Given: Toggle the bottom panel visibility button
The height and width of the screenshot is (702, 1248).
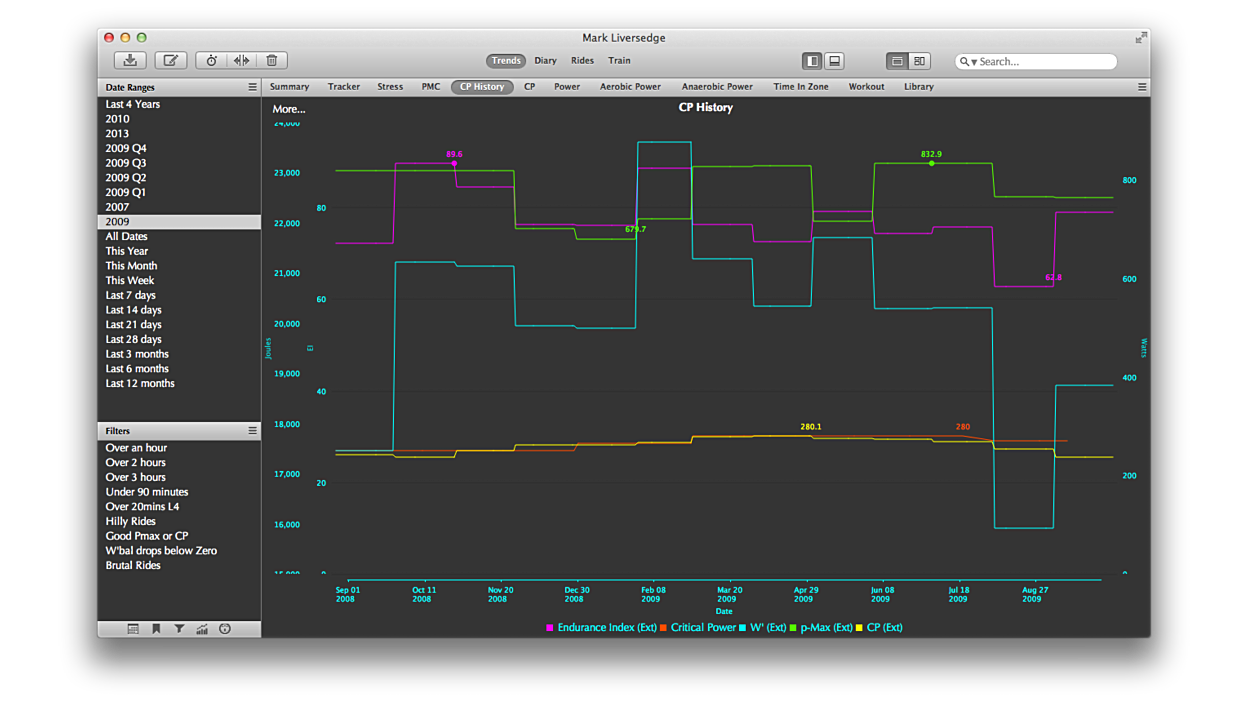Looking at the screenshot, I should point(835,61).
